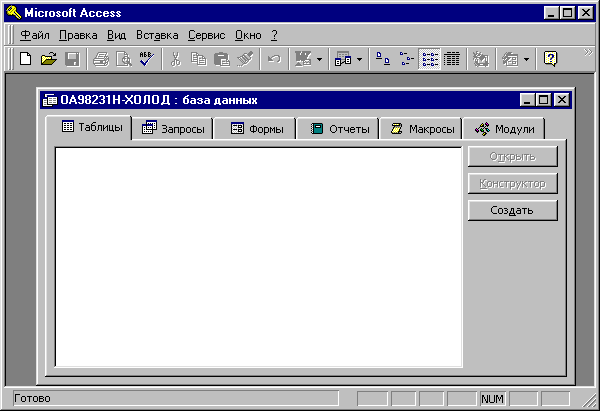The width and height of the screenshot is (600, 411).
Task: Click the Открыть button
Action: (513, 157)
